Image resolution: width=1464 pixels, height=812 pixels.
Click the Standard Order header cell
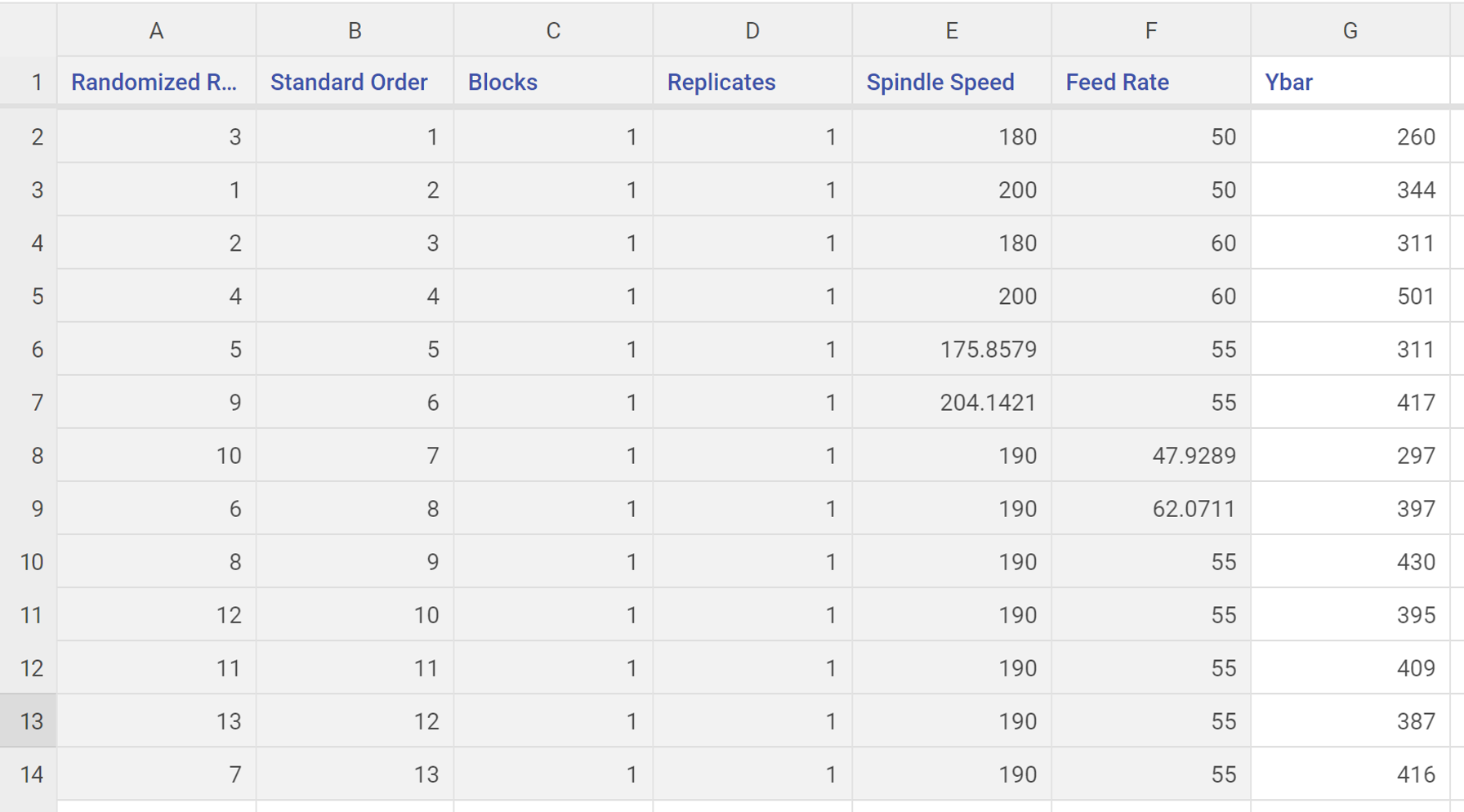(x=355, y=82)
